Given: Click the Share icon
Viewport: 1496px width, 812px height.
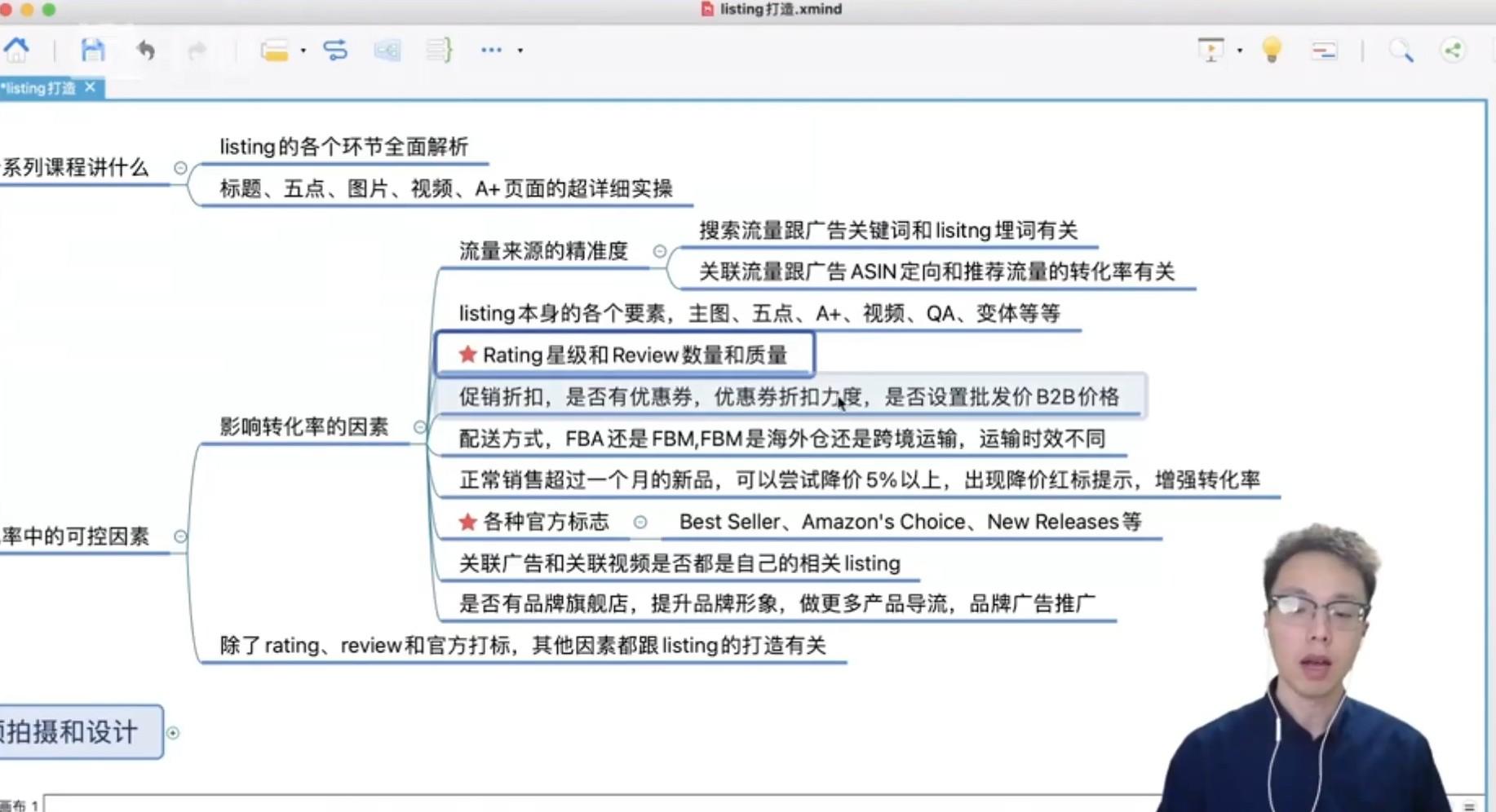Looking at the screenshot, I should pyautogui.click(x=1453, y=51).
